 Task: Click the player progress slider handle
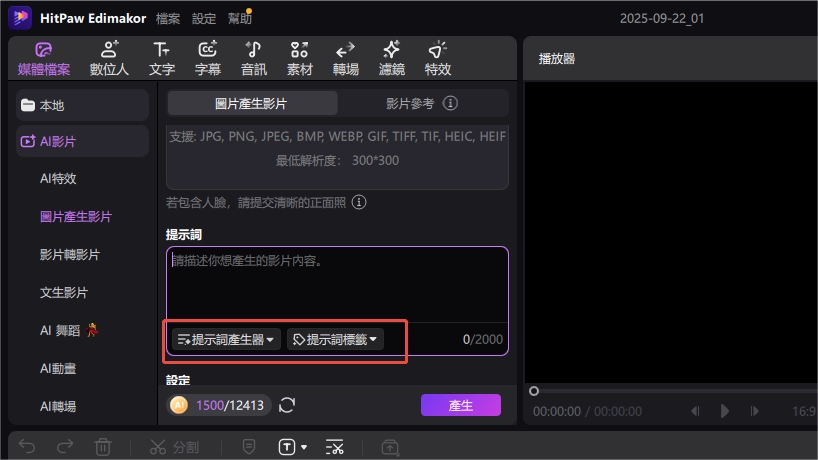pos(534,391)
